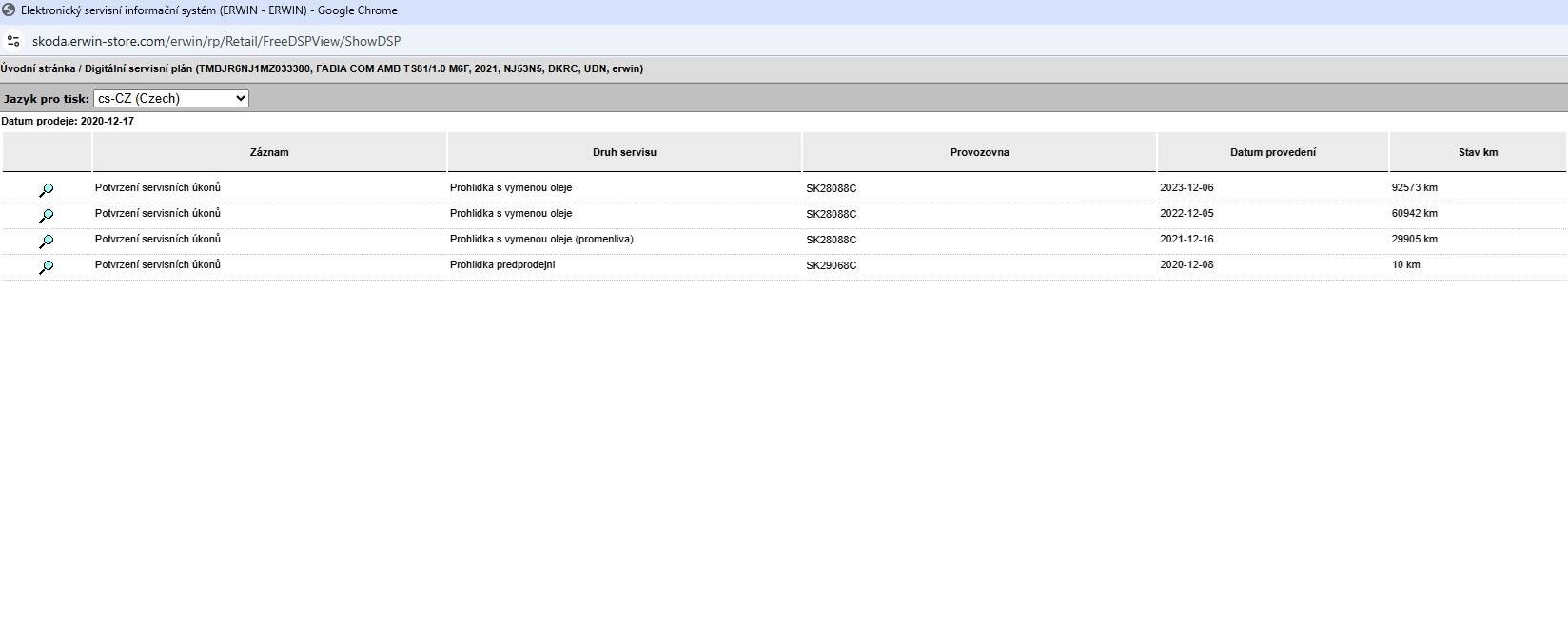
Task: Click the Datum prodeje: 2020-12-17 text
Action: point(68,121)
